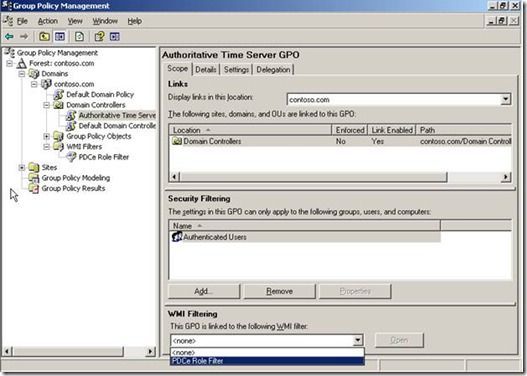The width and height of the screenshot is (527, 376).
Task: Toggle the Show/Hide console tree icon
Action: point(60,36)
